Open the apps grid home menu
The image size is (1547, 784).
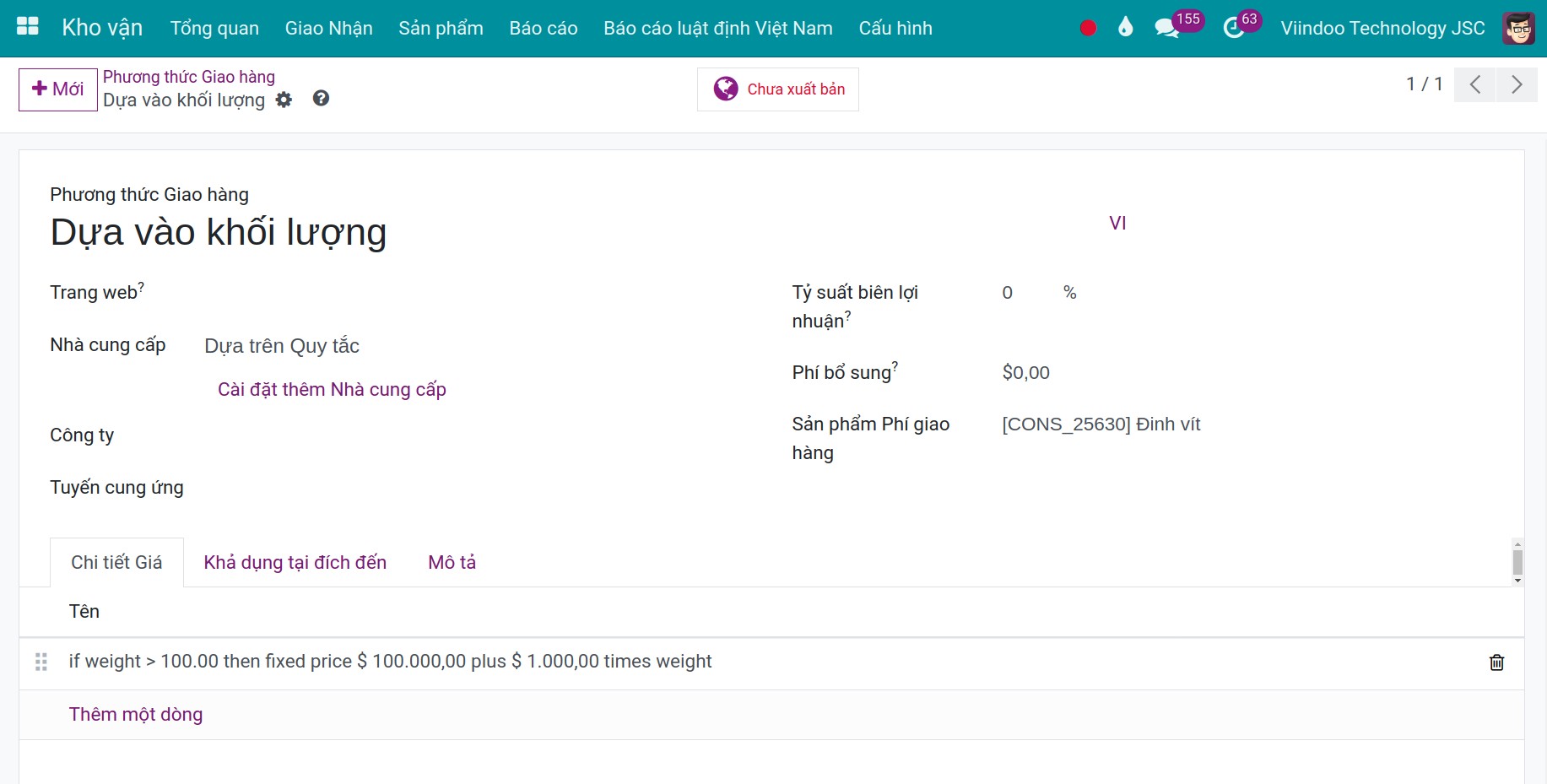28,26
